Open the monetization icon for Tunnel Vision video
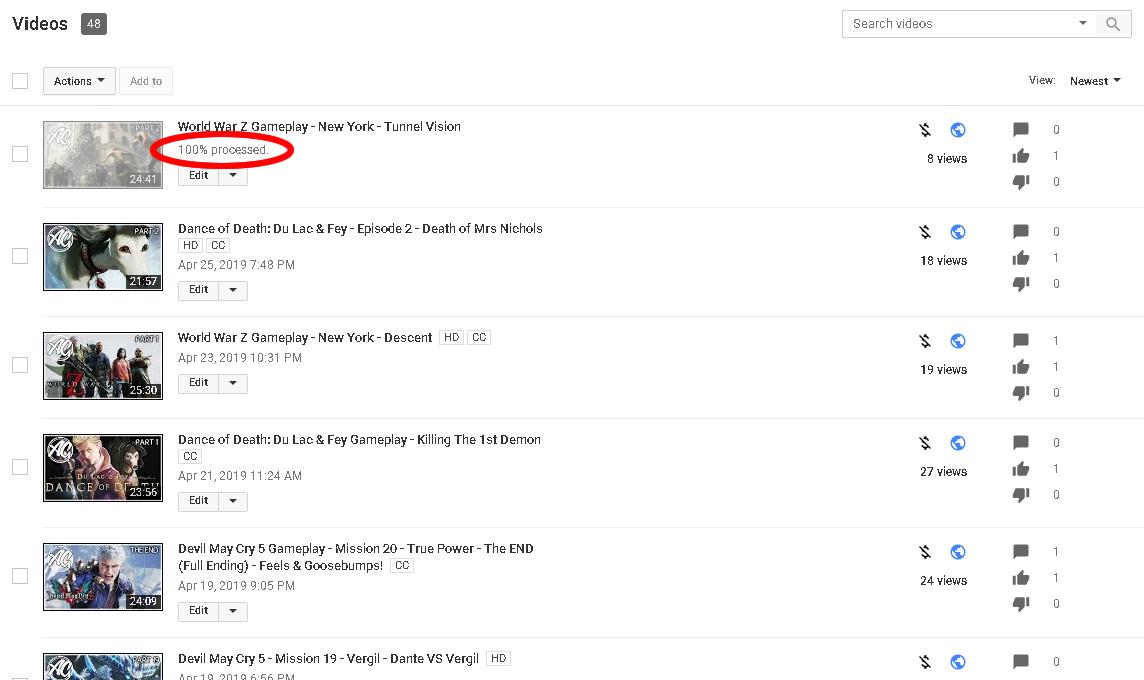The height and width of the screenshot is (680, 1144). pyautogui.click(x=925, y=130)
